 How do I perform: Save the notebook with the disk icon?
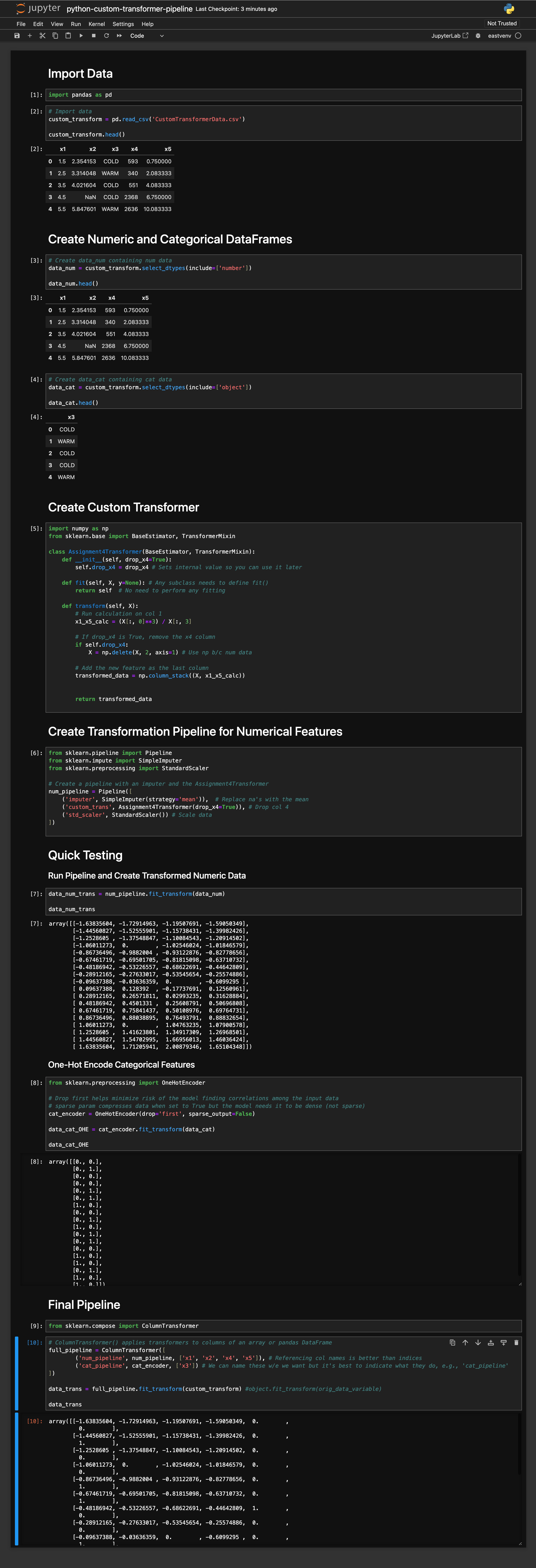tap(17, 36)
